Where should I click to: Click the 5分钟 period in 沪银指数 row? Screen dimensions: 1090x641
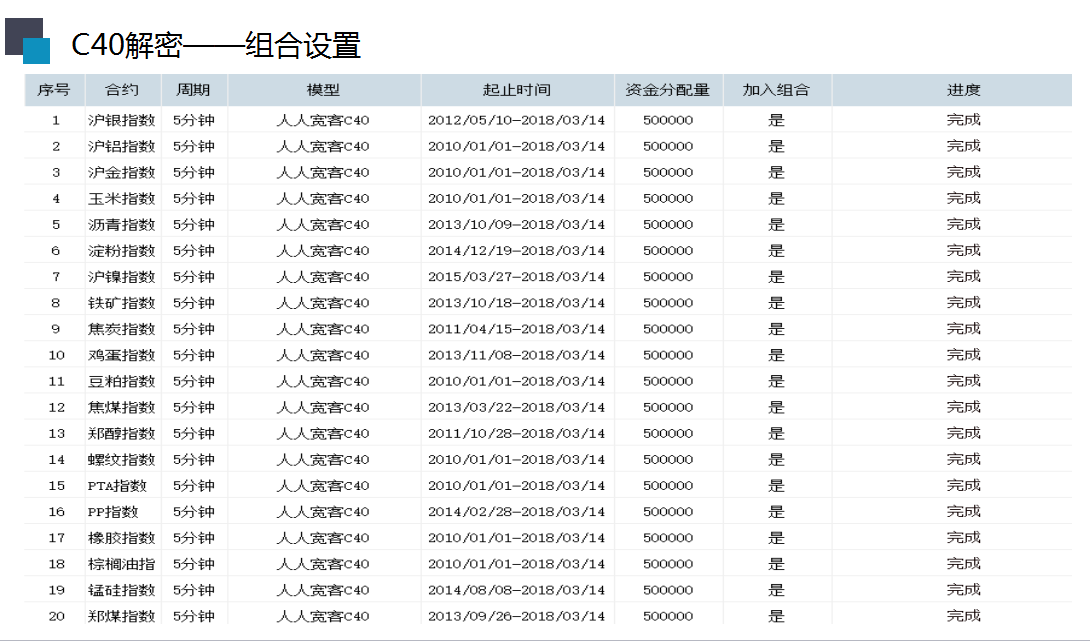[x=194, y=120]
